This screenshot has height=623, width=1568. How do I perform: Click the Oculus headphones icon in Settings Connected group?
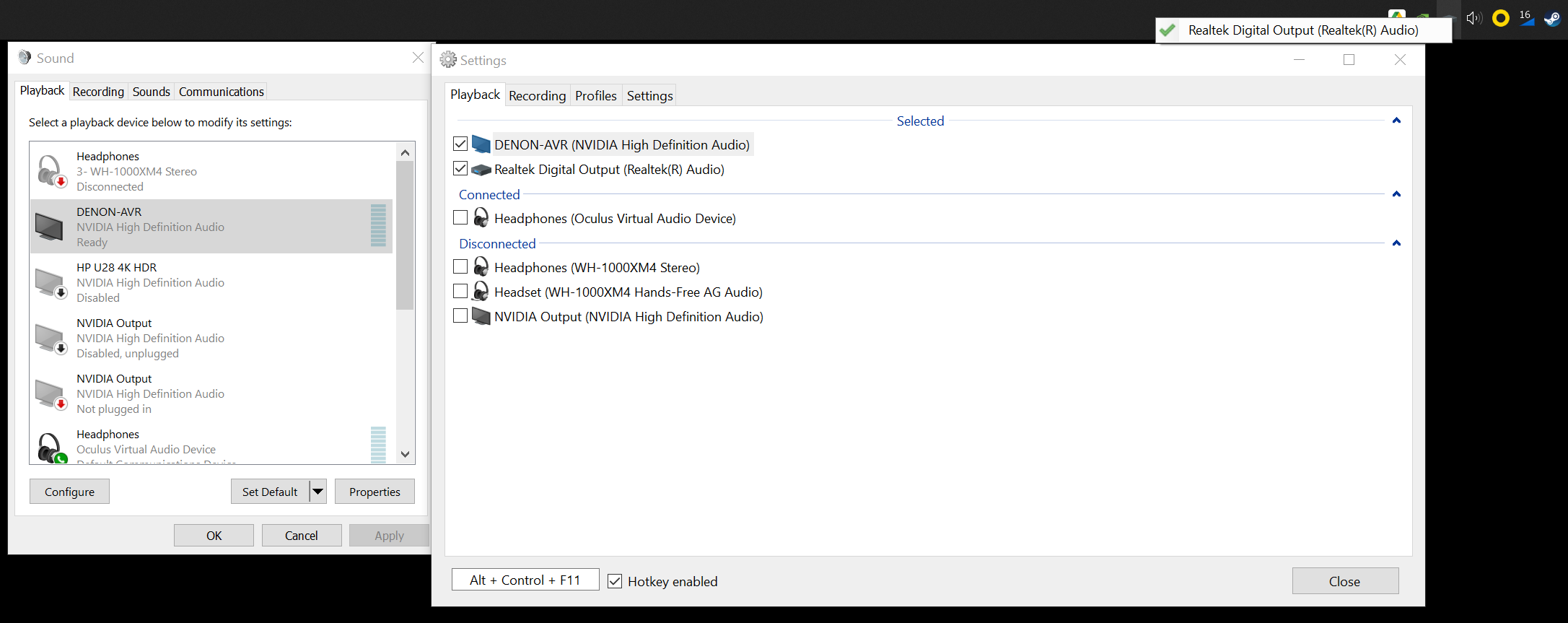tap(481, 218)
